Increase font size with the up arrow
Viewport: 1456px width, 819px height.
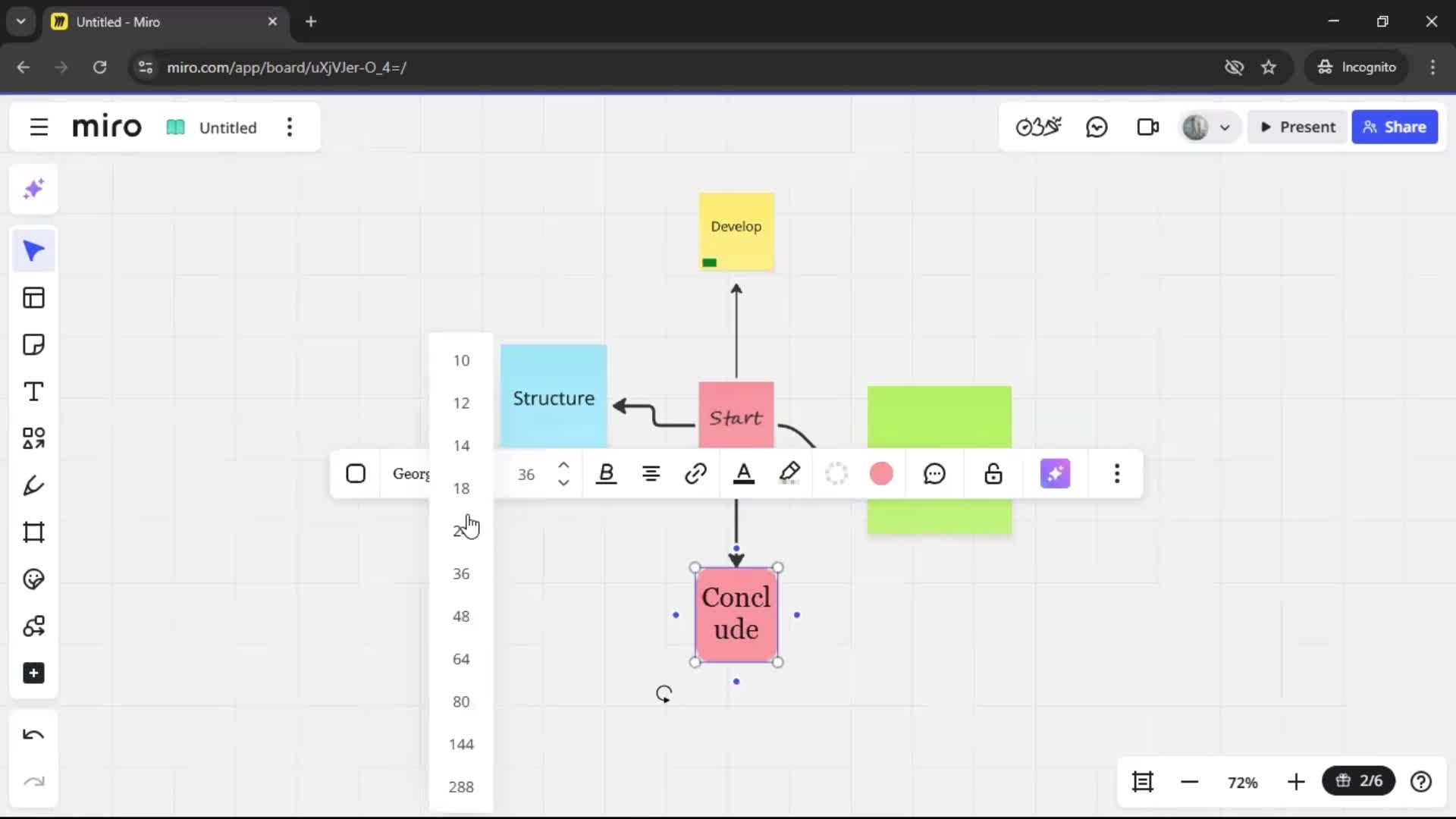coord(563,465)
